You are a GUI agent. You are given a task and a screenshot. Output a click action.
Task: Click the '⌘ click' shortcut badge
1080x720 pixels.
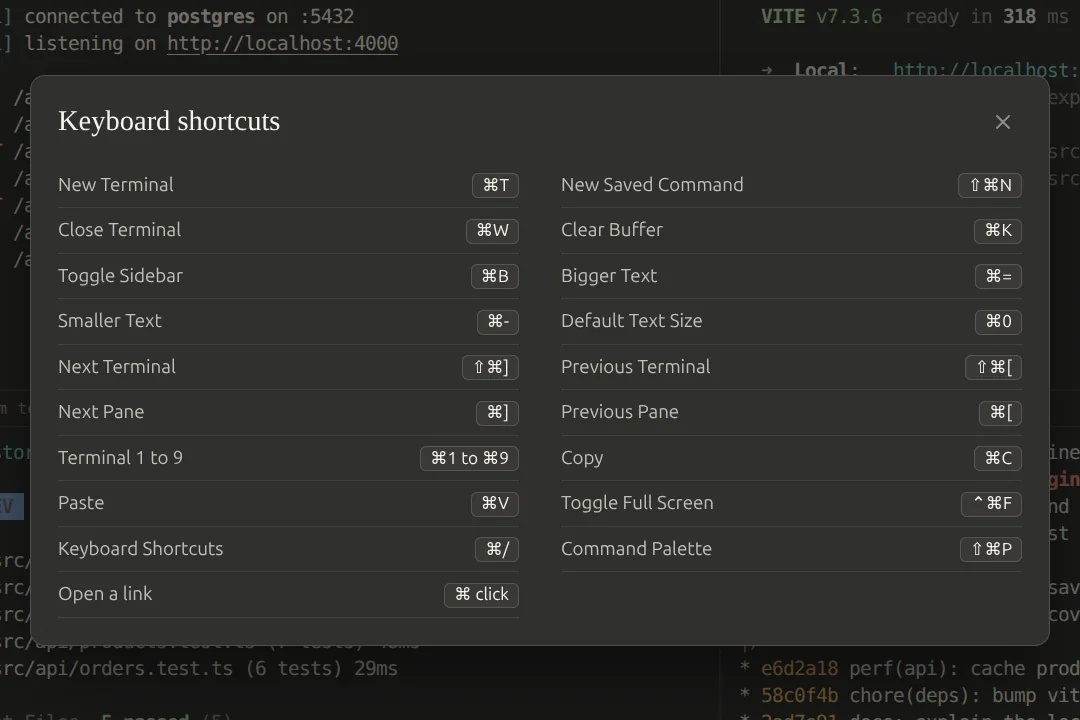coord(481,595)
